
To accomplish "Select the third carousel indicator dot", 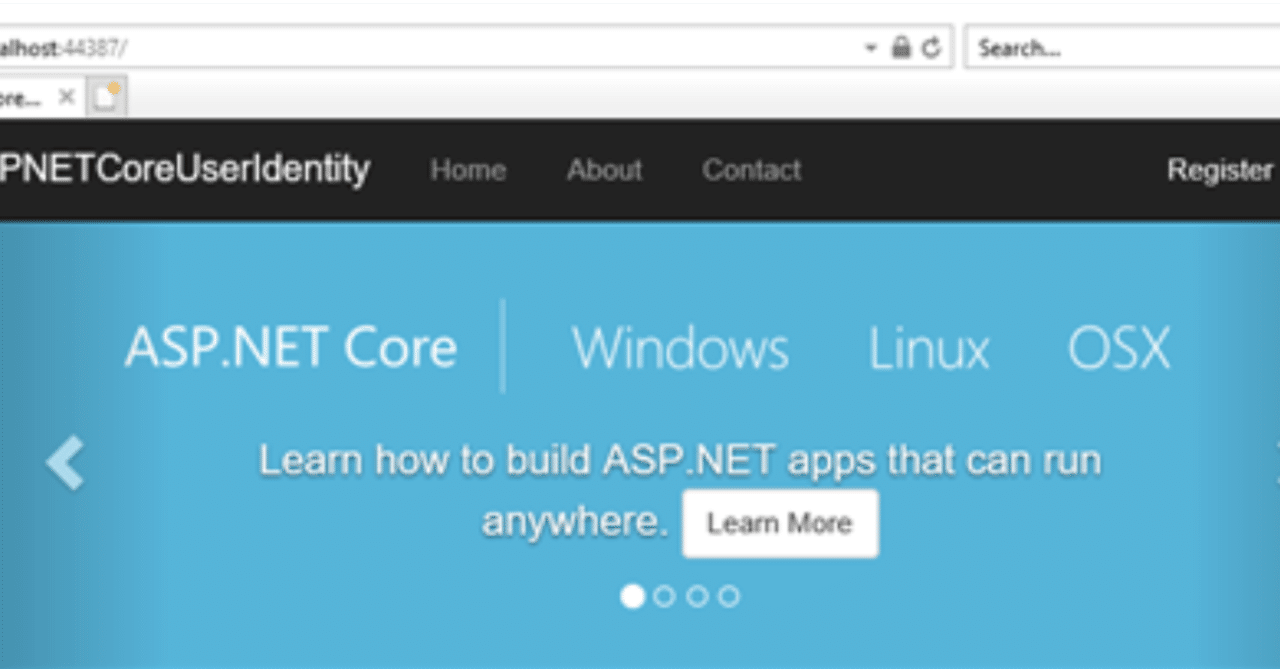I will [697, 596].
